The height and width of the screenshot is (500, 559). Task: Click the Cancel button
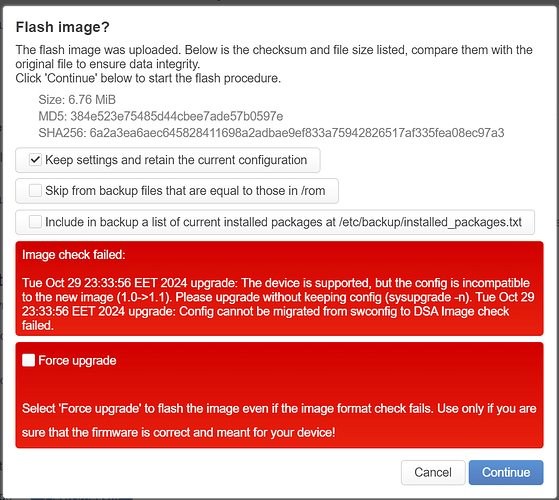click(433, 472)
